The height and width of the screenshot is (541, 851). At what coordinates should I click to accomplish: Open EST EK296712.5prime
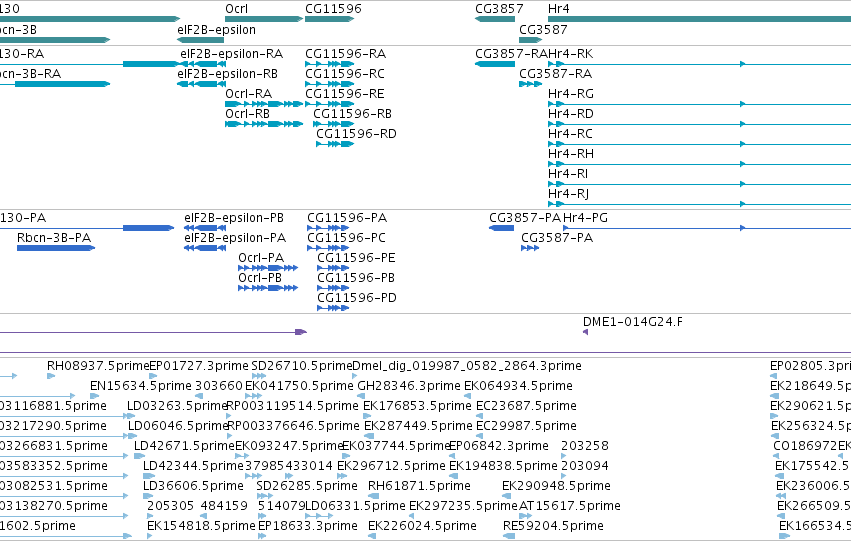tap(391, 467)
